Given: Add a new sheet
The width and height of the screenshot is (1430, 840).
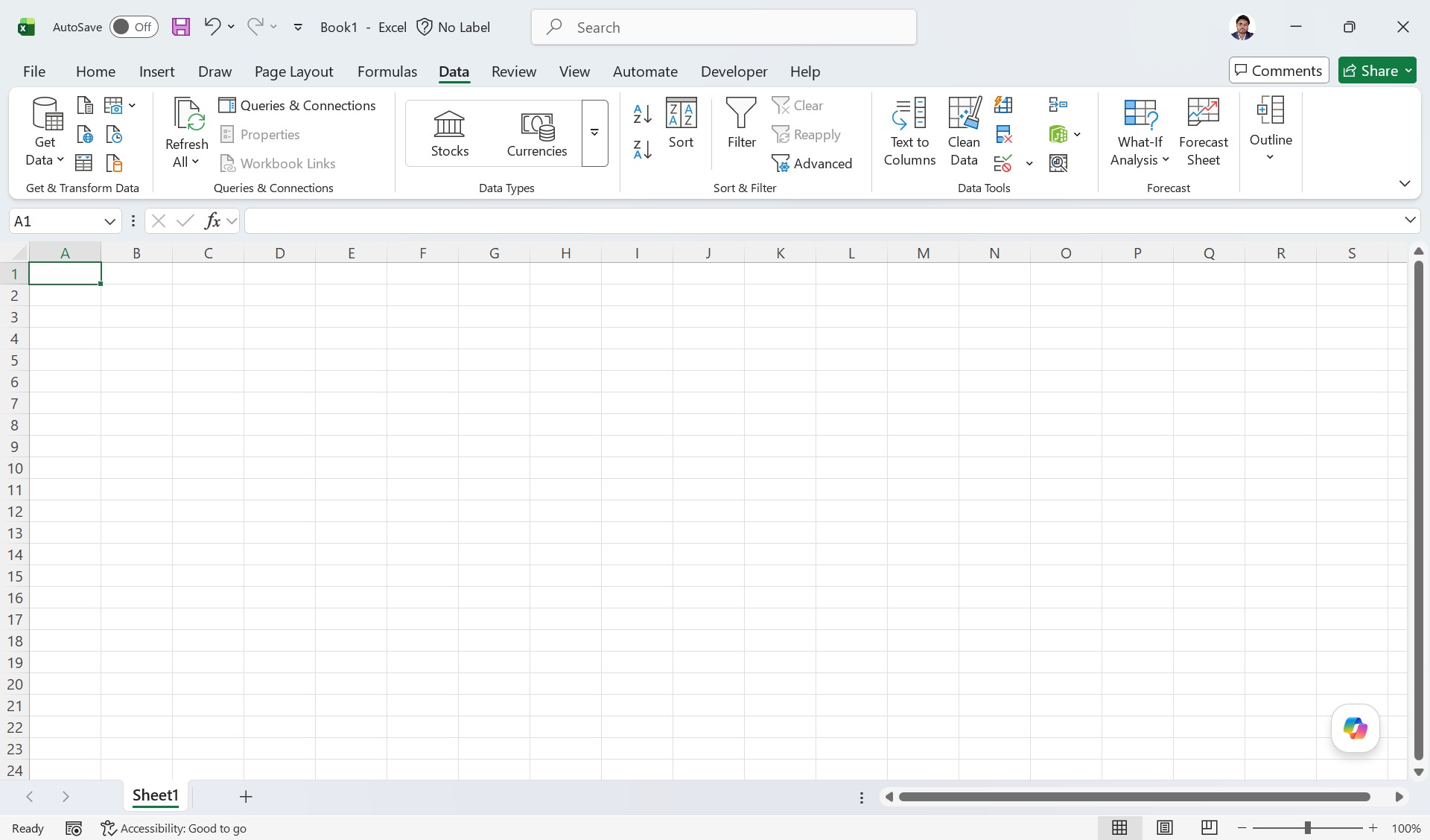Looking at the screenshot, I should point(246,797).
